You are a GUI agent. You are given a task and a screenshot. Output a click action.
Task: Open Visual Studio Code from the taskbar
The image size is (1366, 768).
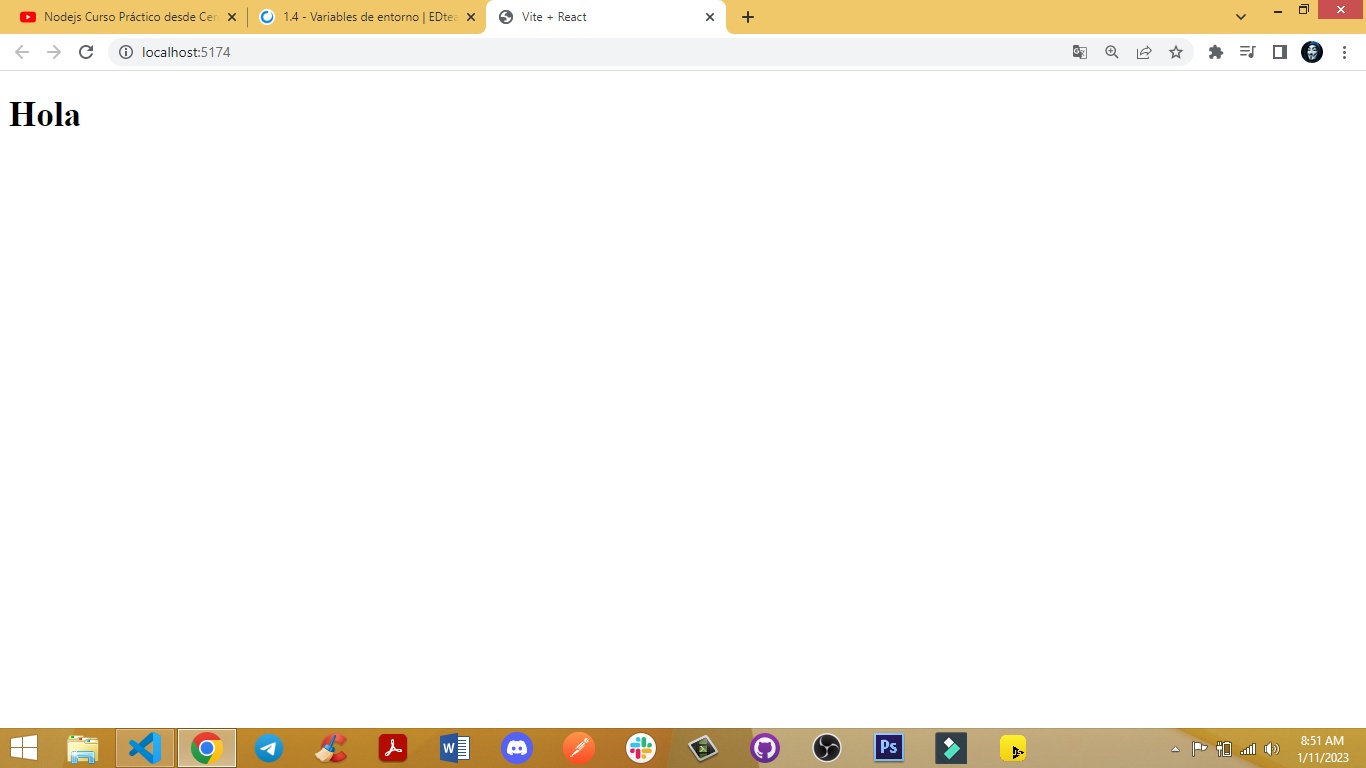point(145,748)
